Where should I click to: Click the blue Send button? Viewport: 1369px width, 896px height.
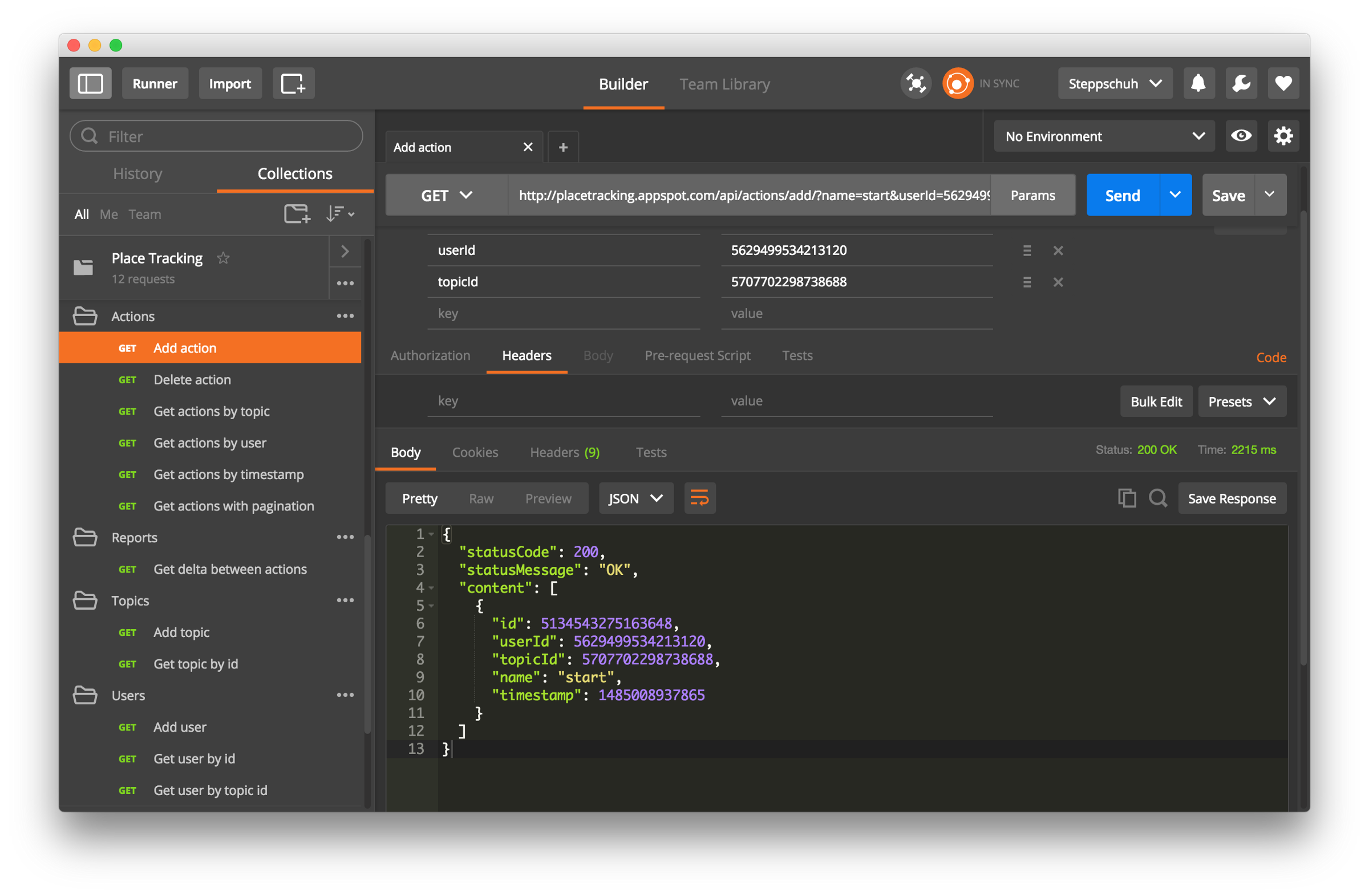pos(1121,196)
